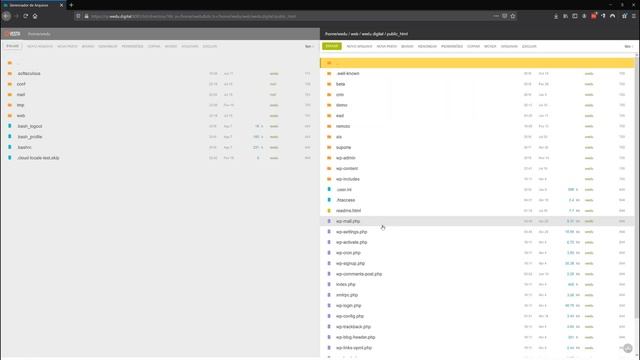Click file icon beside .bashrc
The image size is (640, 360).
[x=10, y=147]
